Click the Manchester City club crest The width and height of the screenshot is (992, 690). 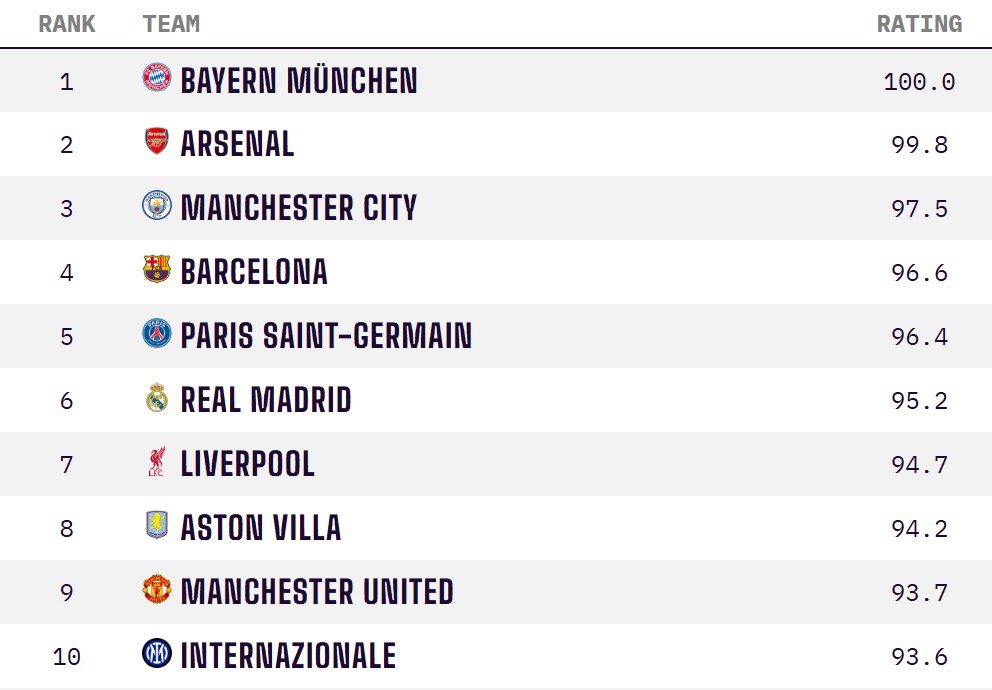pyautogui.click(x=157, y=207)
